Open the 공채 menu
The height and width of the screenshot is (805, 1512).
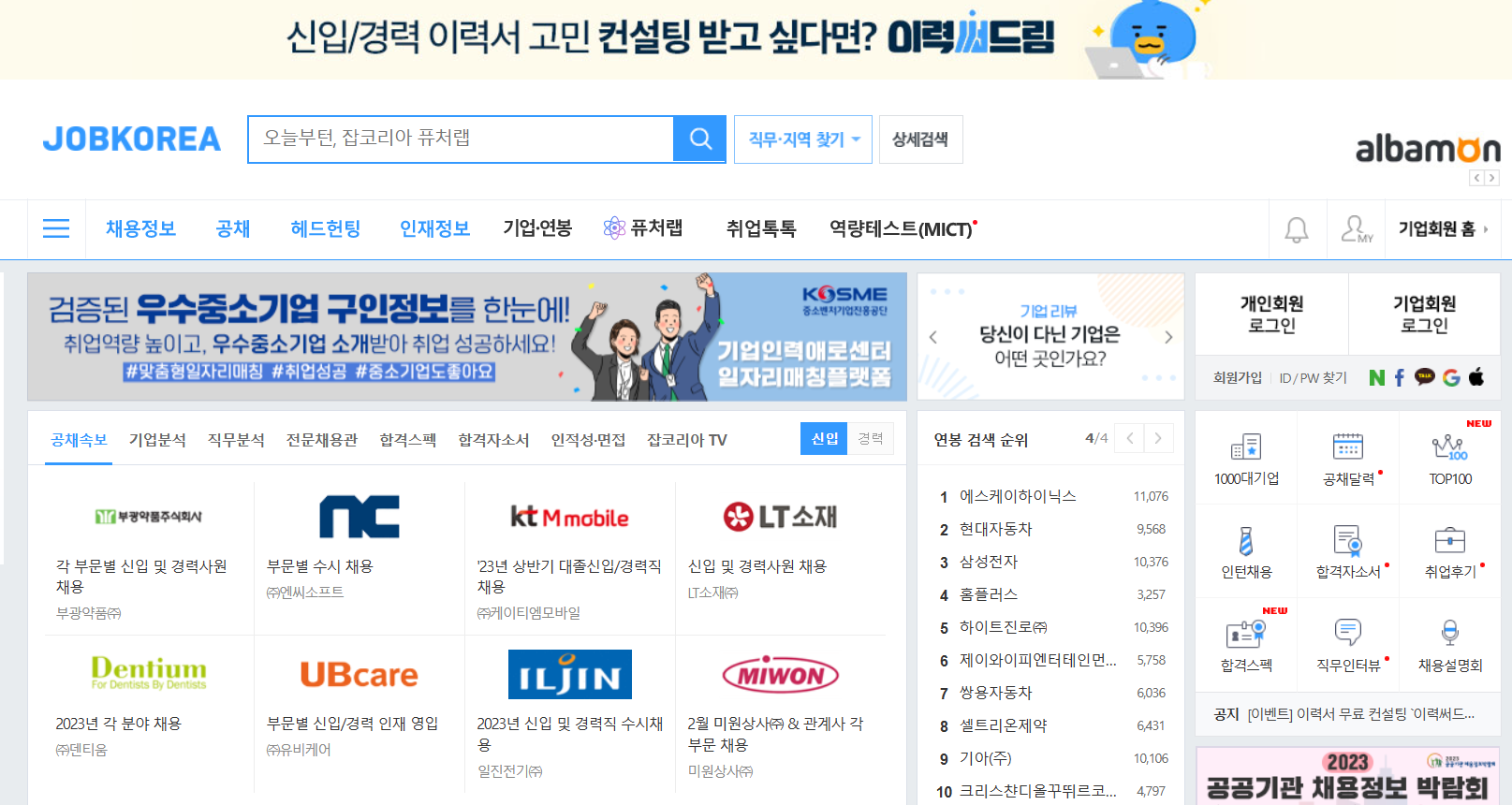tap(233, 228)
